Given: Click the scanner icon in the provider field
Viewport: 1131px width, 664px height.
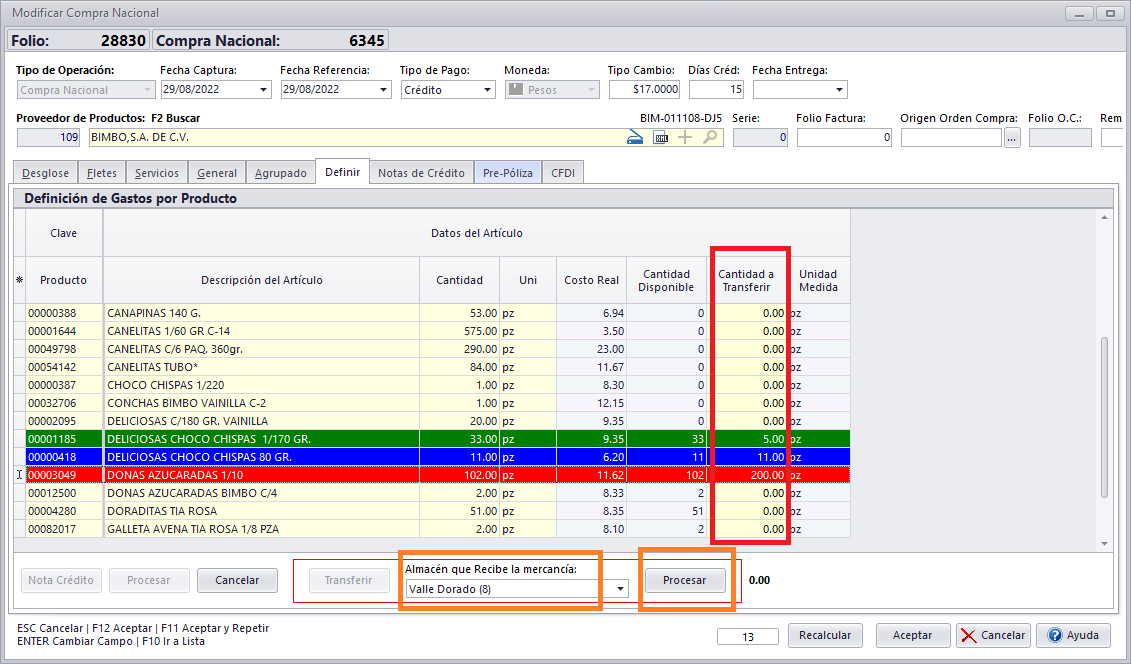Looking at the screenshot, I should 635,138.
